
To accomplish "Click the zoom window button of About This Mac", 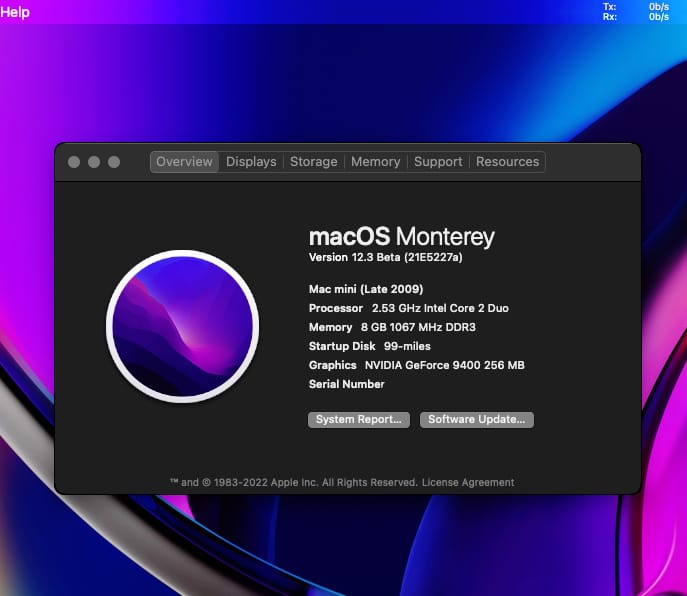I will 114,162.
